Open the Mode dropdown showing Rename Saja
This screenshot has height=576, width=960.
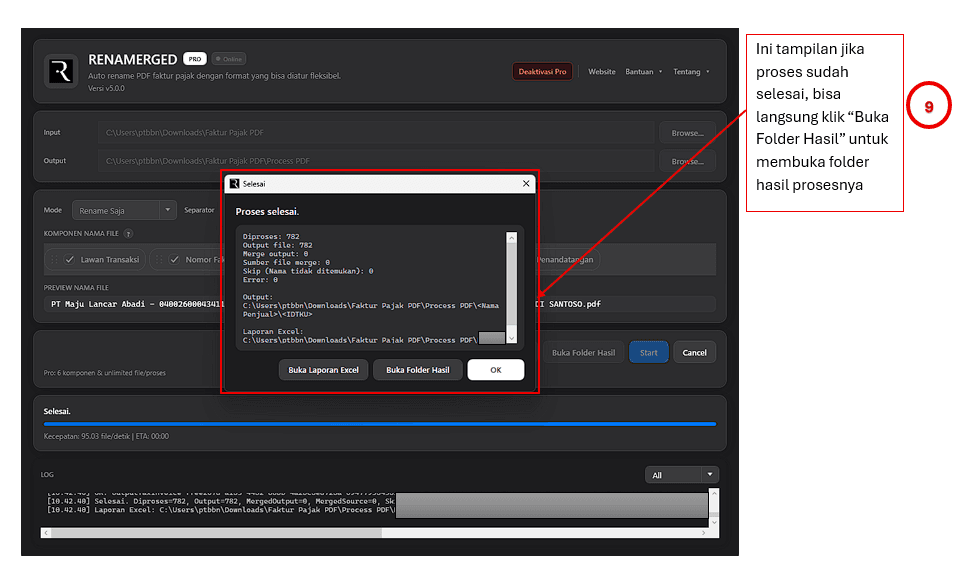point(124,211)
